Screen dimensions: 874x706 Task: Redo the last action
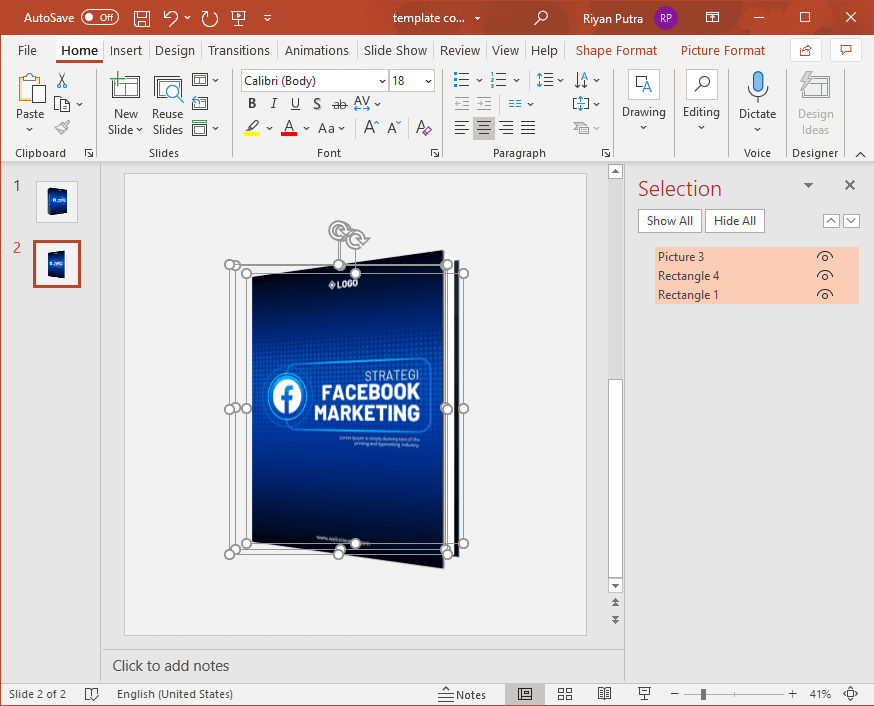[210, 18]
